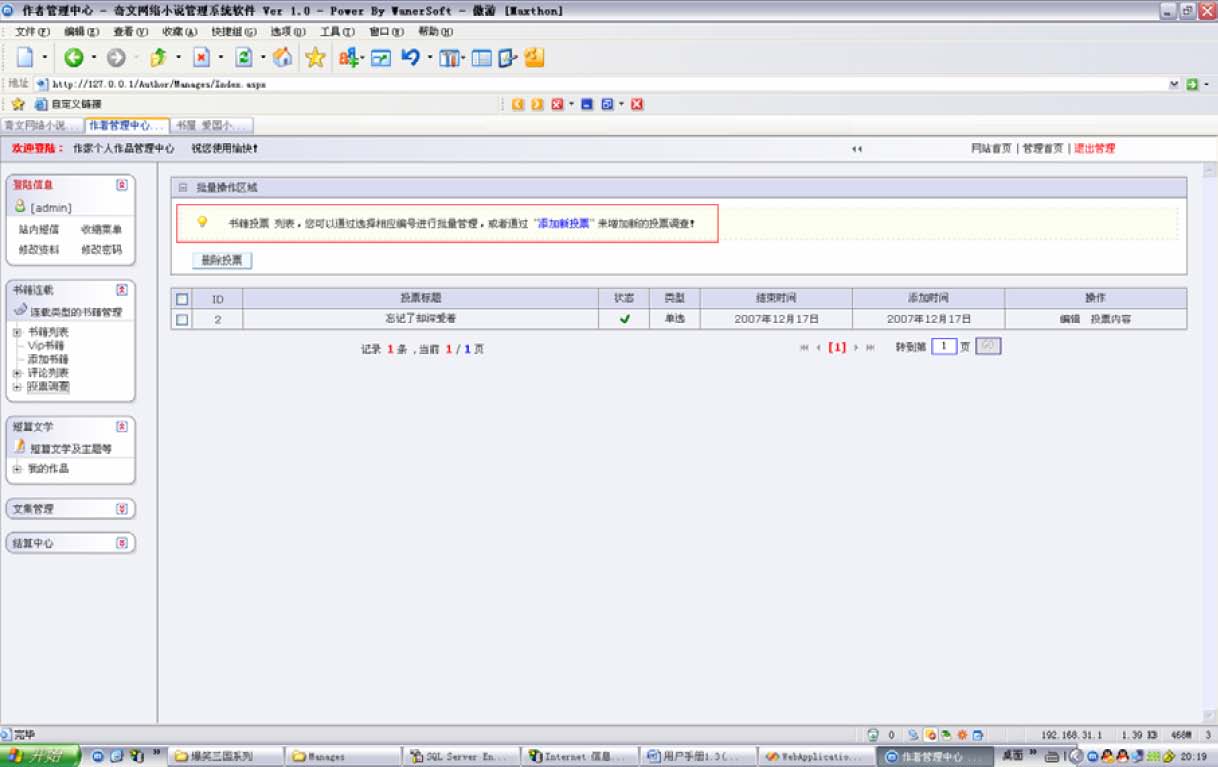
Task: Open the 收藏 menu
Action: click(x=179, y=32)
